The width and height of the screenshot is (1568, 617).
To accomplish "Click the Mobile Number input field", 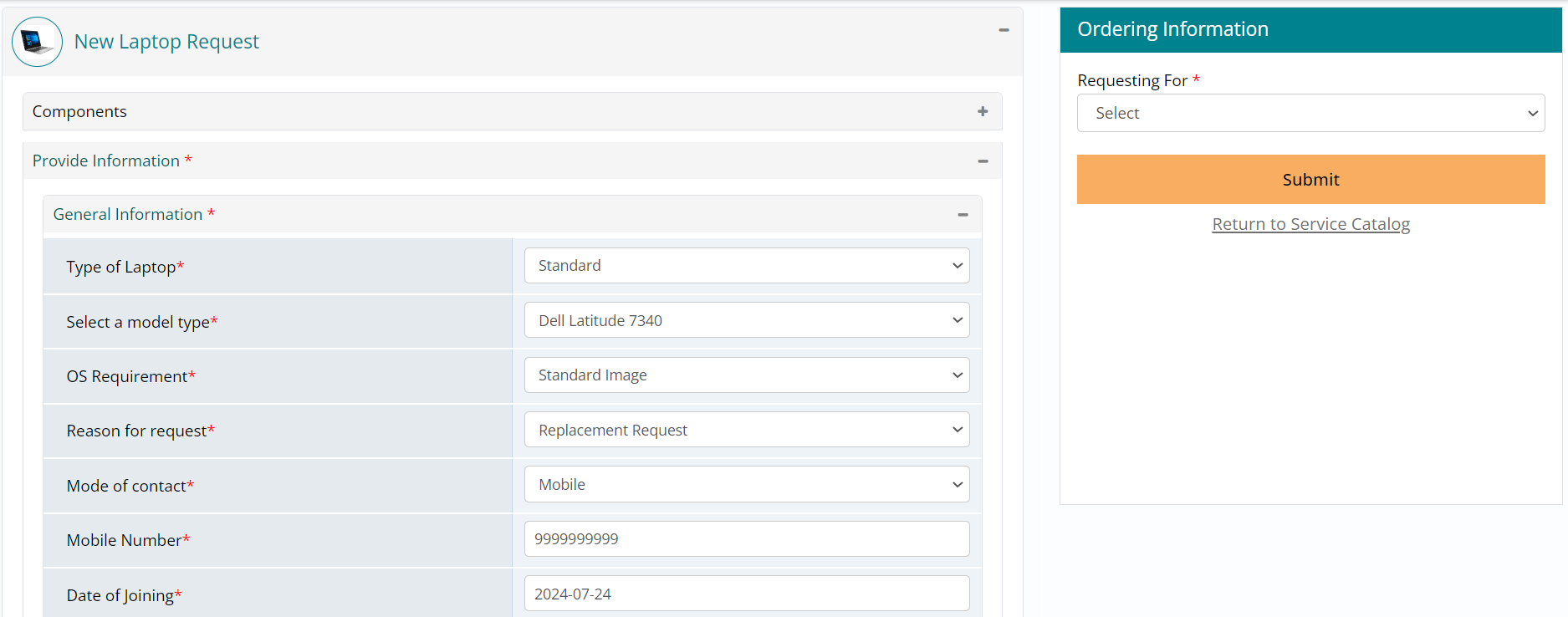I will click(746, 539).
